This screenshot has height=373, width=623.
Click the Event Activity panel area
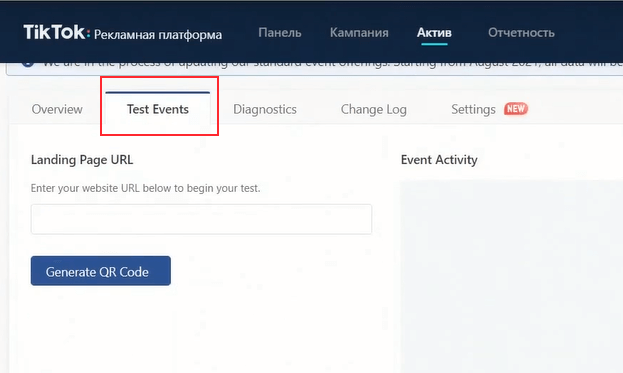tap(512, 276)
